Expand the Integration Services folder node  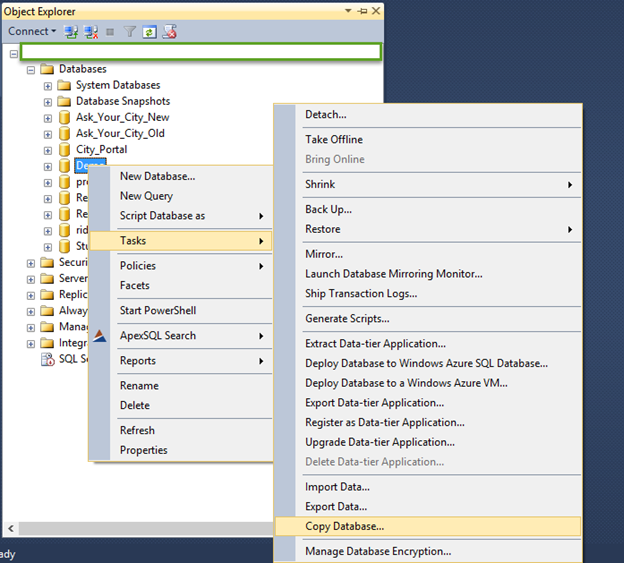pos(31,344)
